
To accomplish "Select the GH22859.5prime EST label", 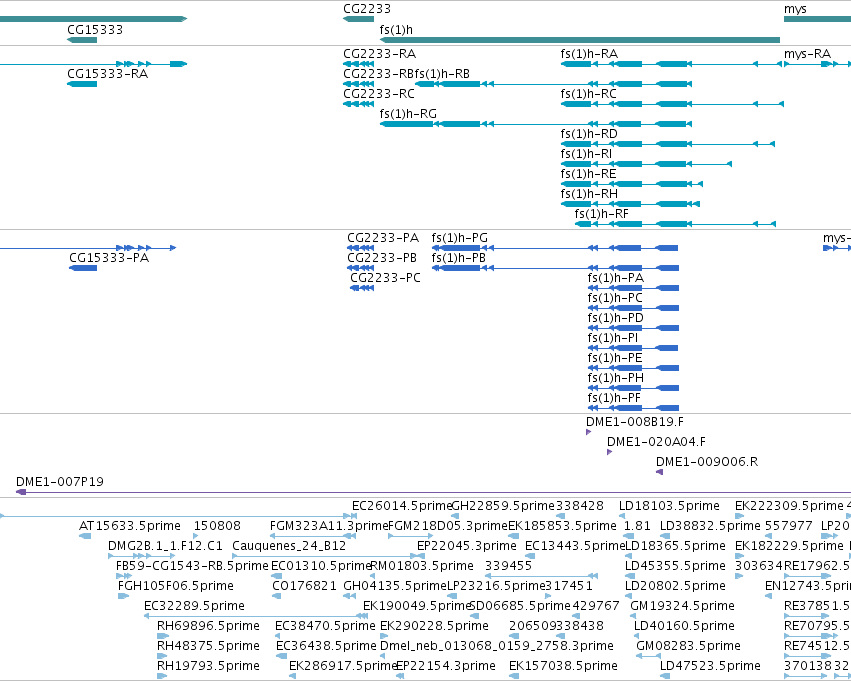I will pyautogui.click(x=503, y=506).
